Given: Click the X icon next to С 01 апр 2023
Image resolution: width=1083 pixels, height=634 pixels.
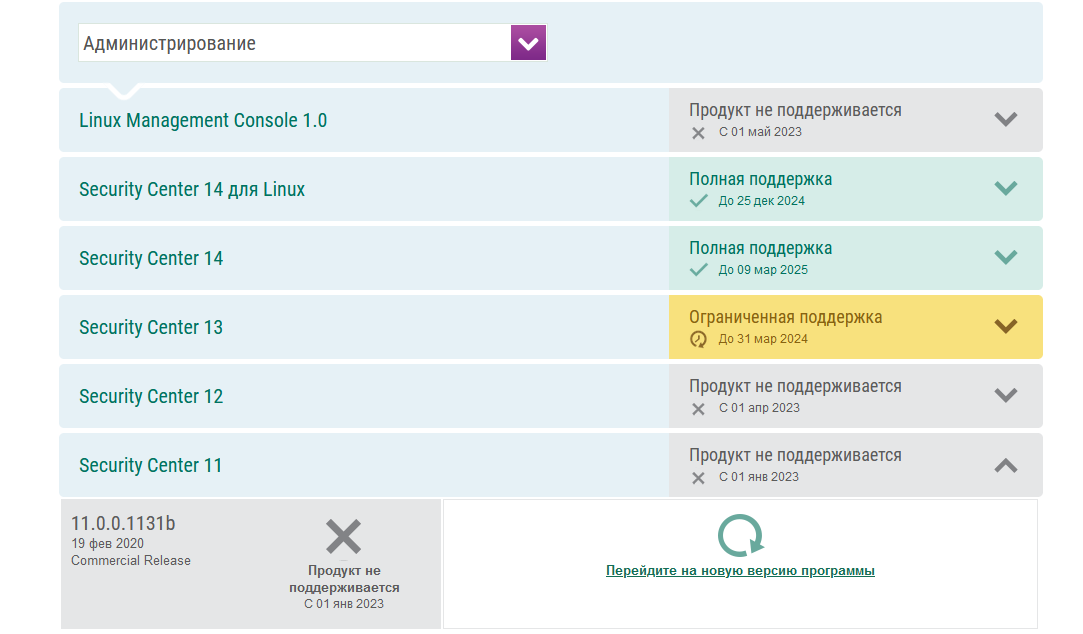Looking at the screenshot, I should point(698,410).
